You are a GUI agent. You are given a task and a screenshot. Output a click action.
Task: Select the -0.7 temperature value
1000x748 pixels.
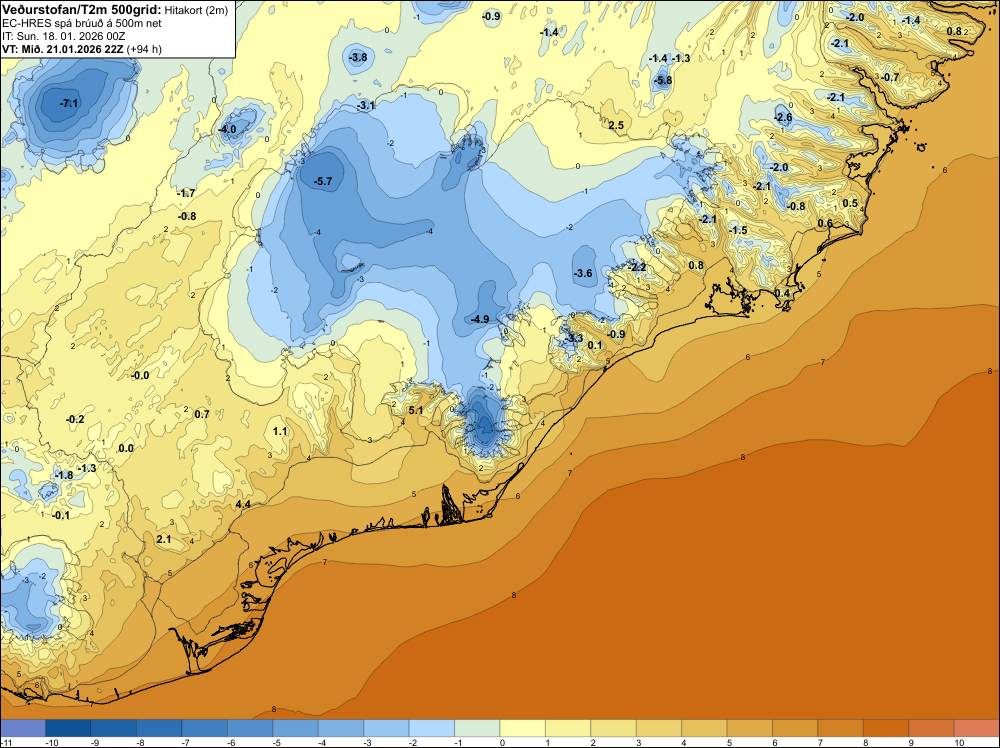click(x=890, y=78)
